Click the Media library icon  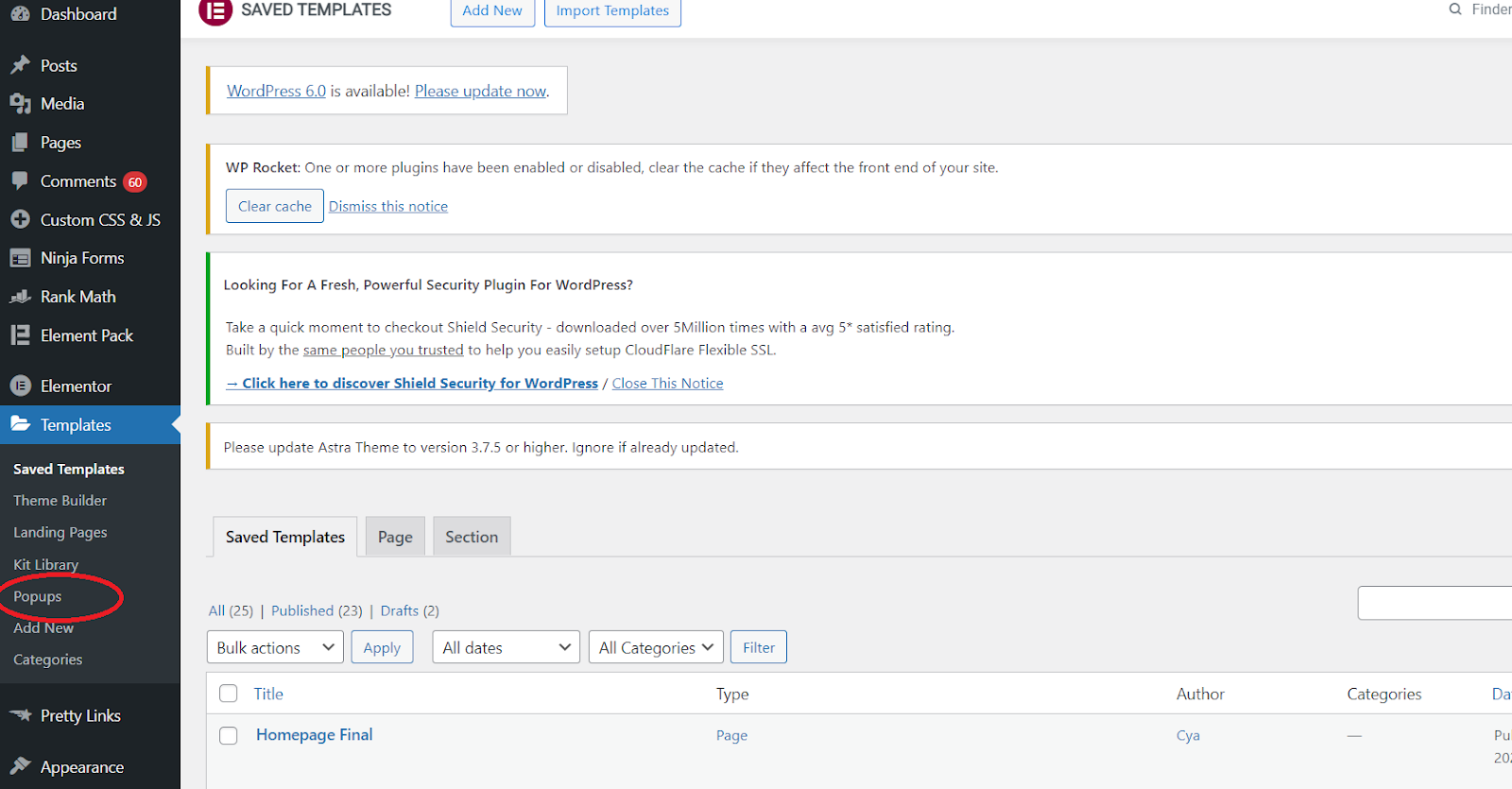(x=20, y=104)
